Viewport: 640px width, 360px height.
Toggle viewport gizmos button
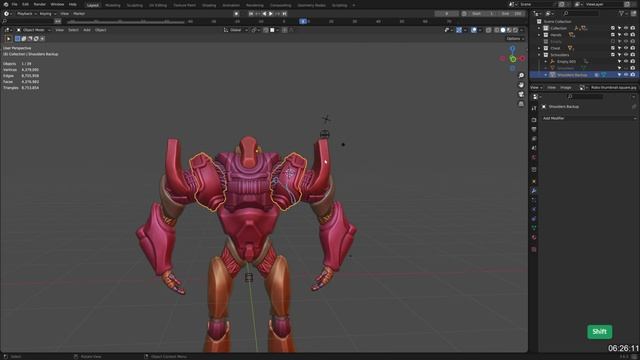point(459,30)
